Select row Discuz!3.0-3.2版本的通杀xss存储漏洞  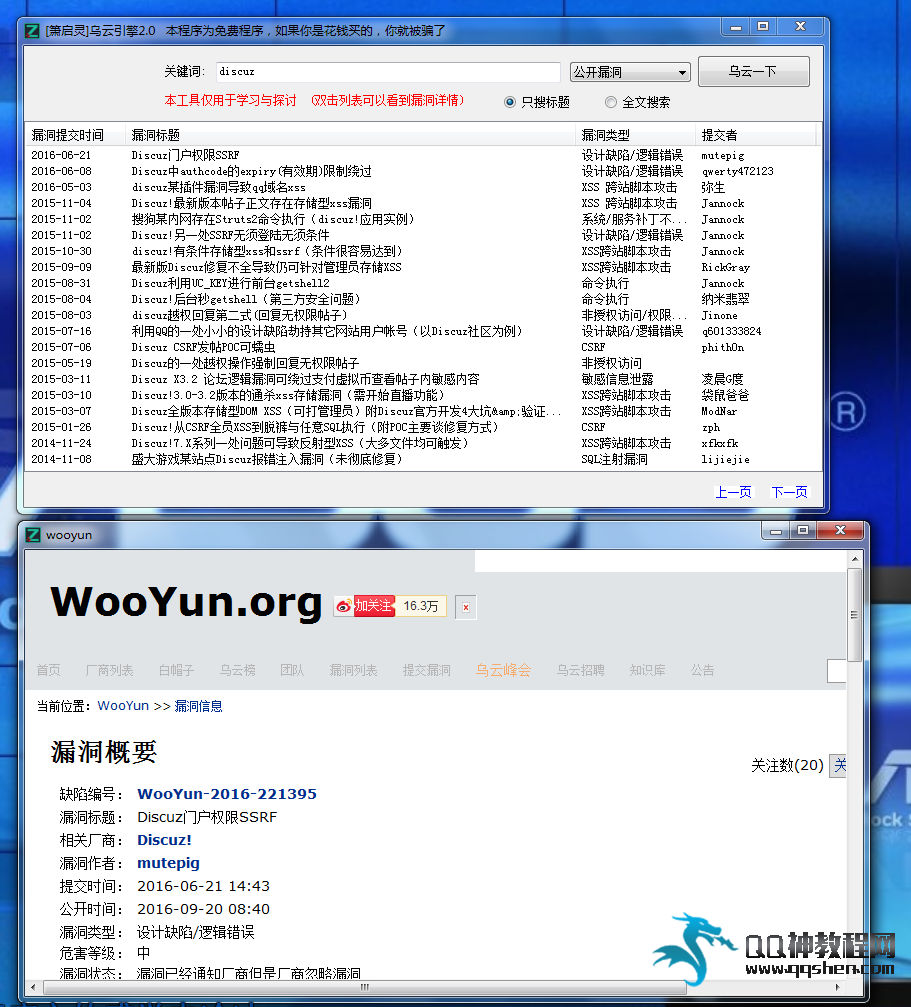point(423,396)
